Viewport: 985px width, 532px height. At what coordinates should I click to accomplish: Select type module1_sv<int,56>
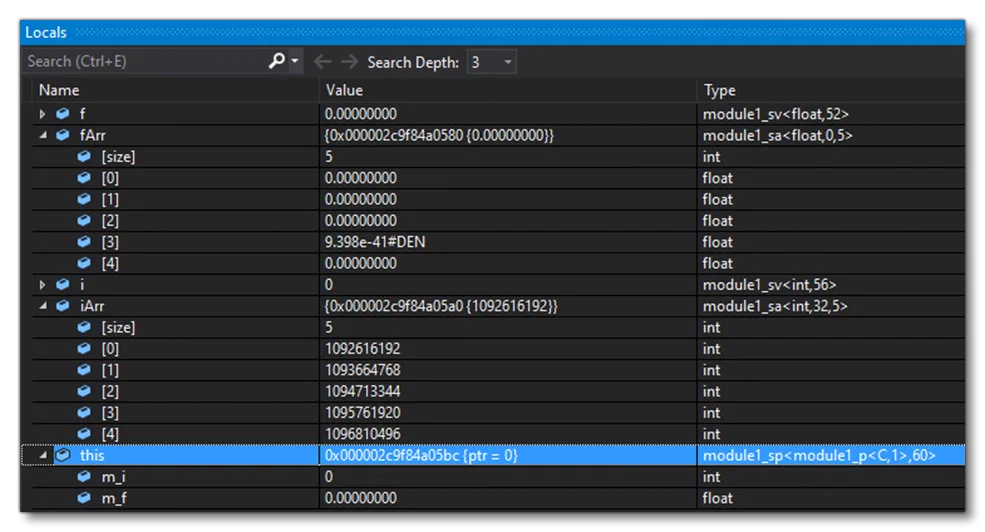(770, 285)
